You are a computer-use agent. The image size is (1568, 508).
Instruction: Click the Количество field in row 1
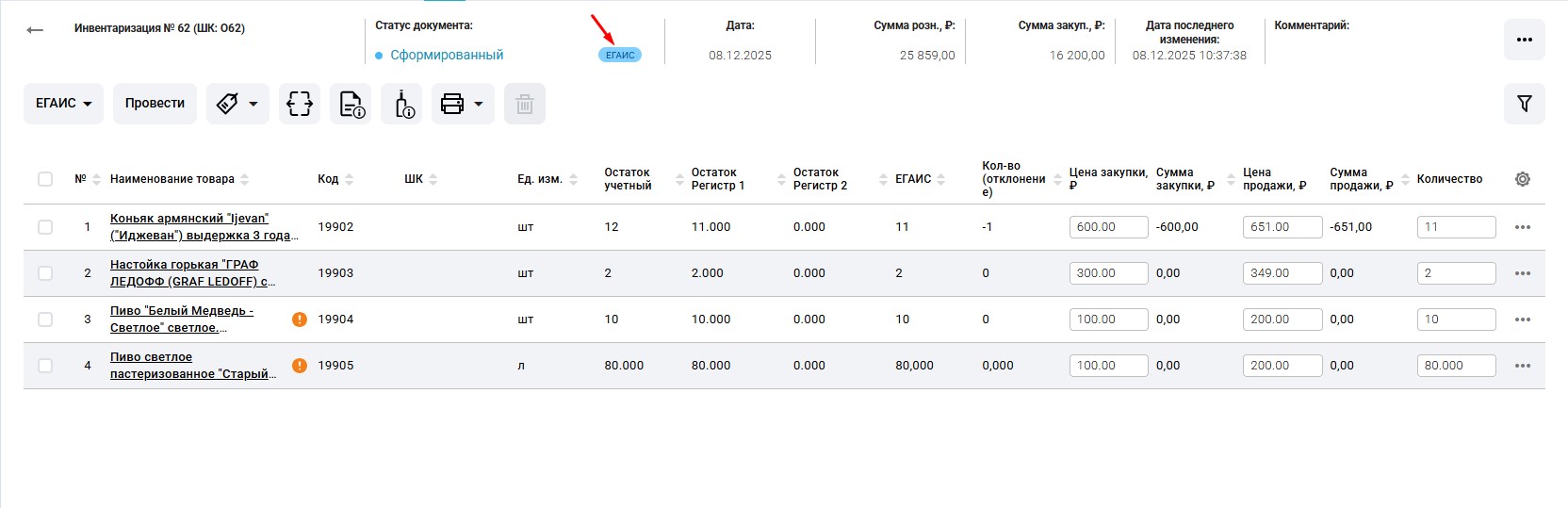pyautogui.click(x=1455, y=227)
